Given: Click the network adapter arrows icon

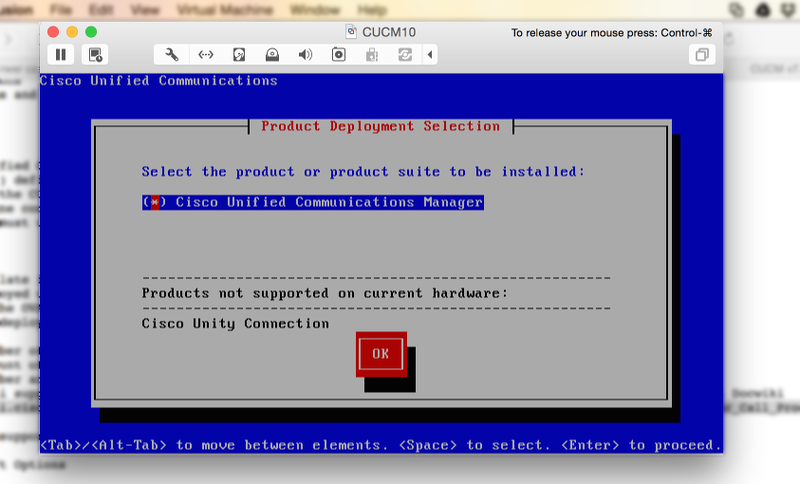Looking at the screenshot, I should click(206, 55).
